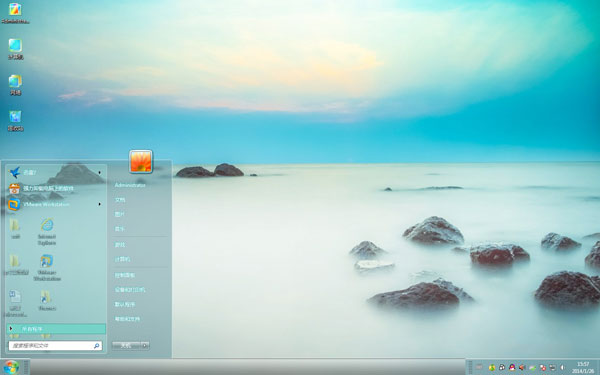Image resolution: width=600 pixels, height=375 pixels.
Task: Select the Administrator desktop icon
Action: tap(15, 13)
